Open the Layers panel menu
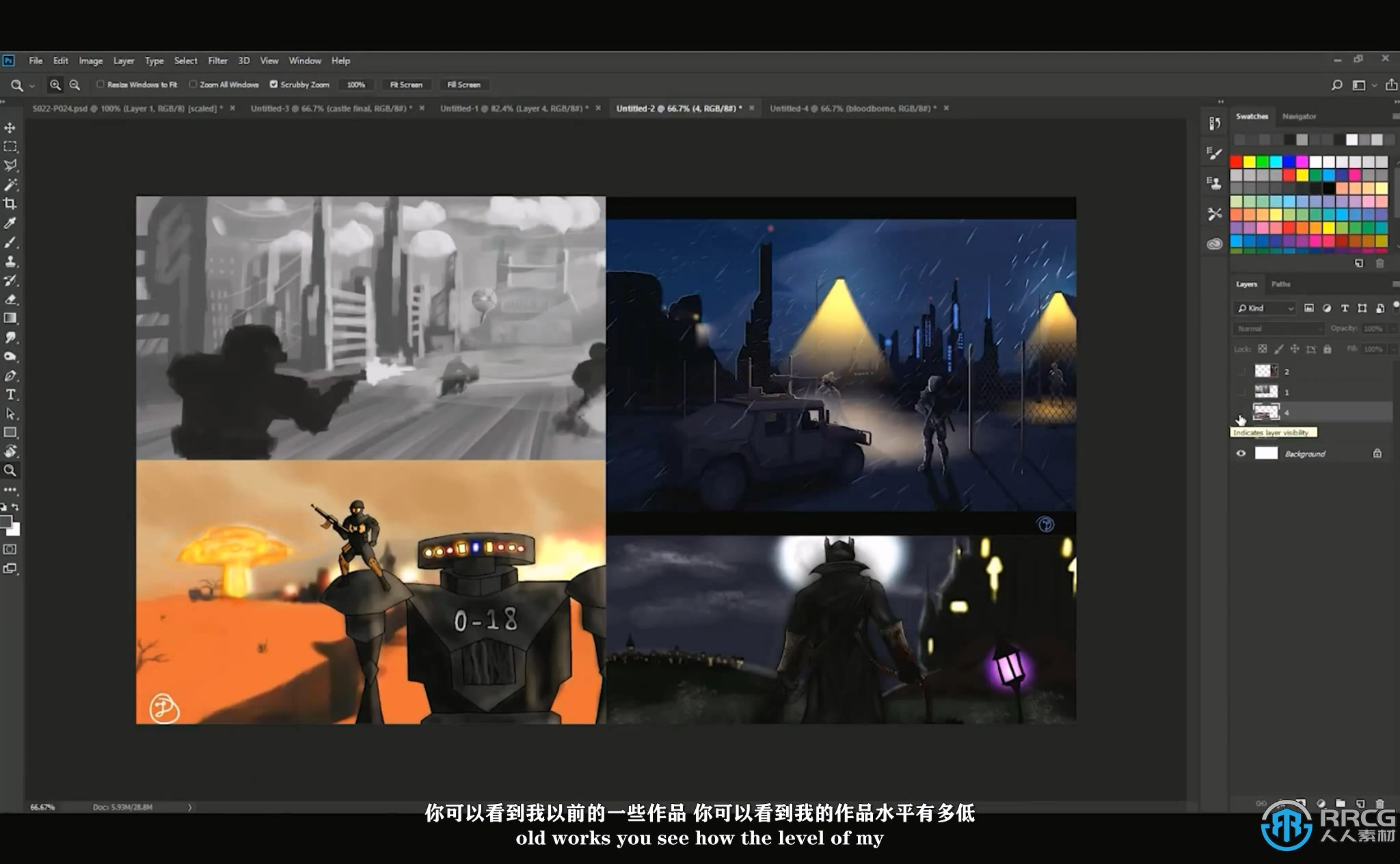The height and width of the screenshot is (864, 1400). coord(1395,284)
